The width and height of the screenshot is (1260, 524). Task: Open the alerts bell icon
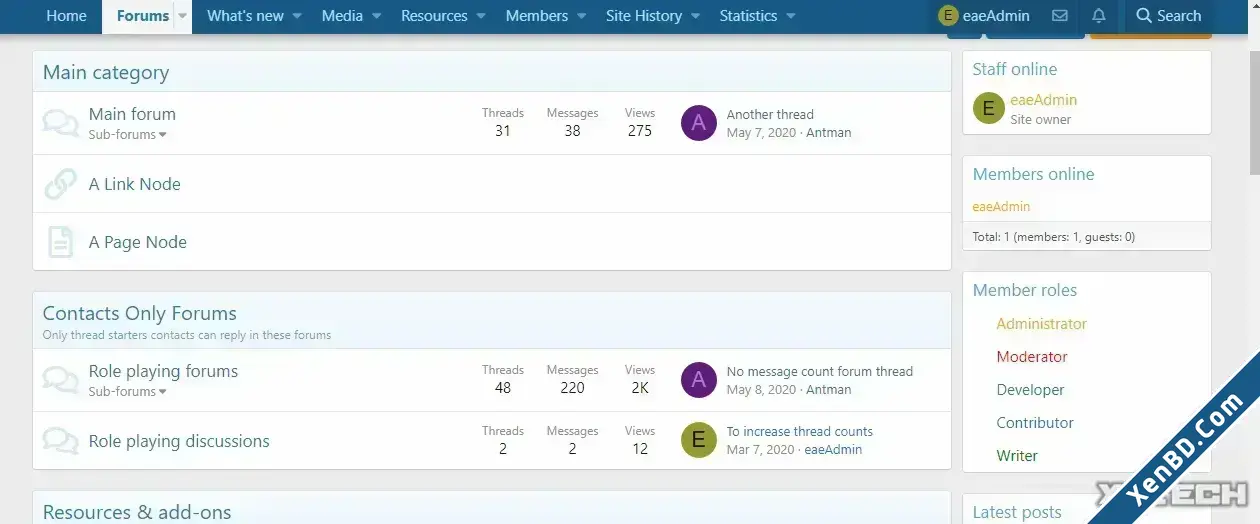tap(1099, 16)
